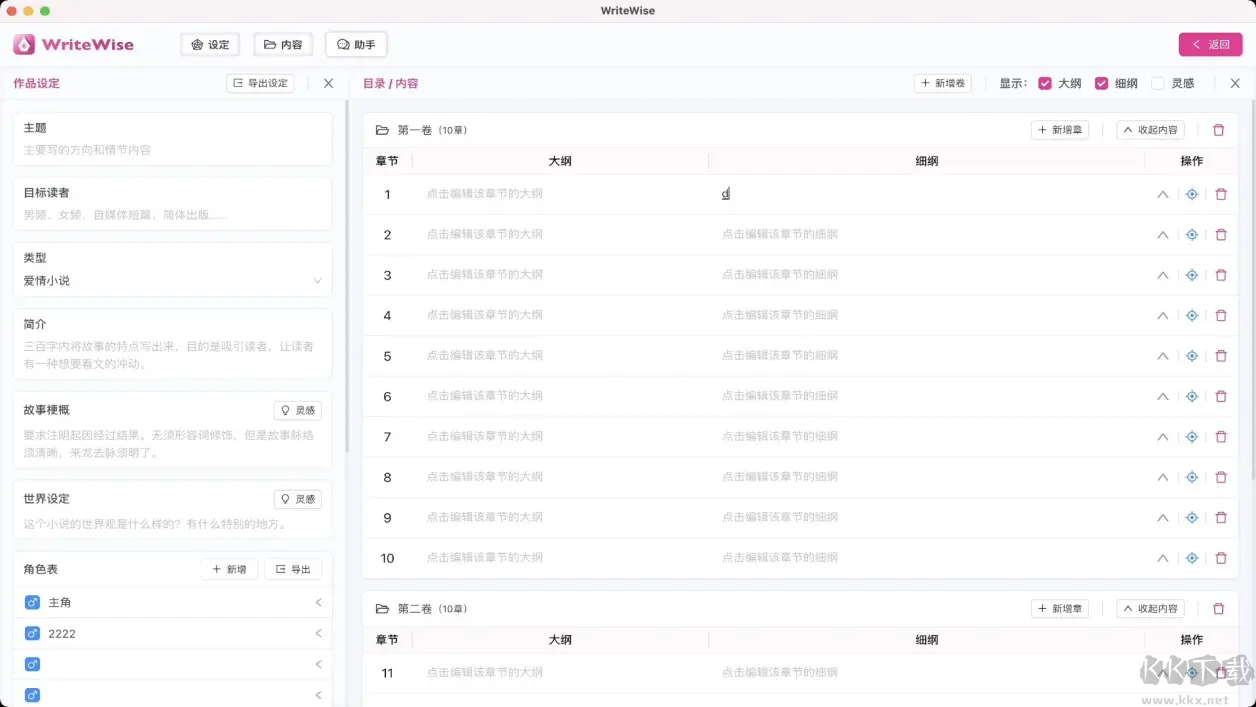This screenshot has width=1256, height=707.
Task: Uncheck the 大纲 display checkbox
Action: click(x=1045, y=84)
